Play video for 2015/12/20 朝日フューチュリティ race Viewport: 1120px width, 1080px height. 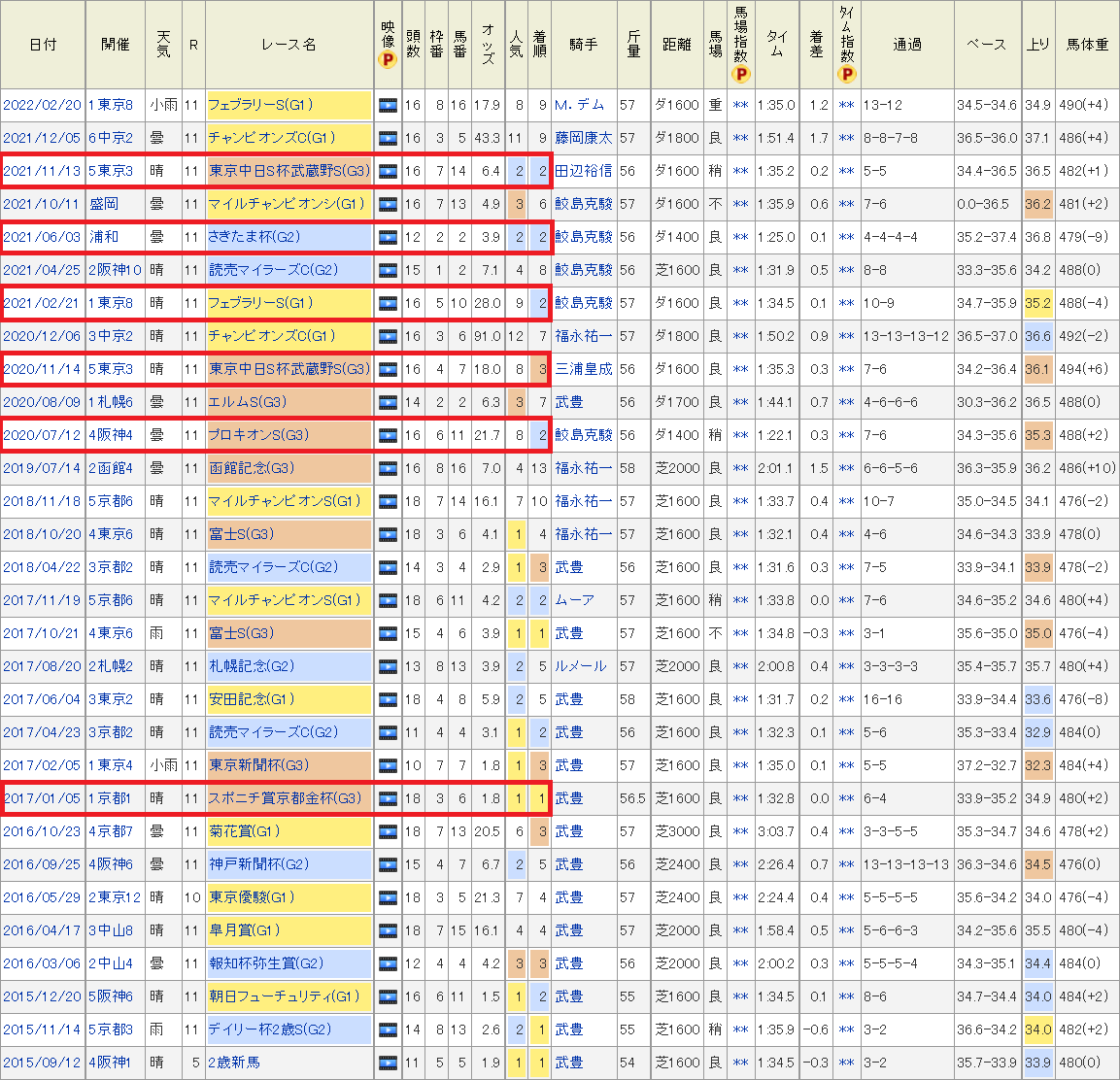point(388,997)
